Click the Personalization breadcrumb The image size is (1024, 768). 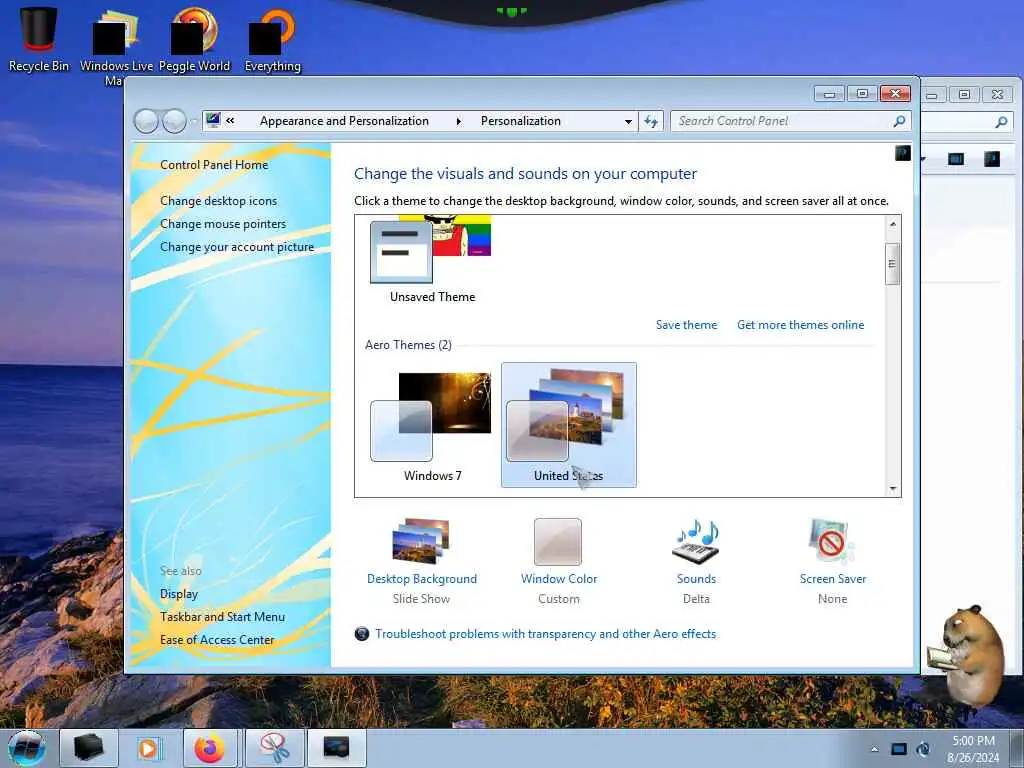(520, 121)
